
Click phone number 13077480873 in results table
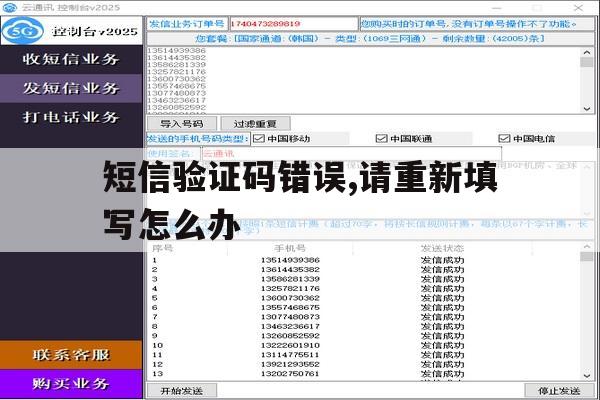290,317
